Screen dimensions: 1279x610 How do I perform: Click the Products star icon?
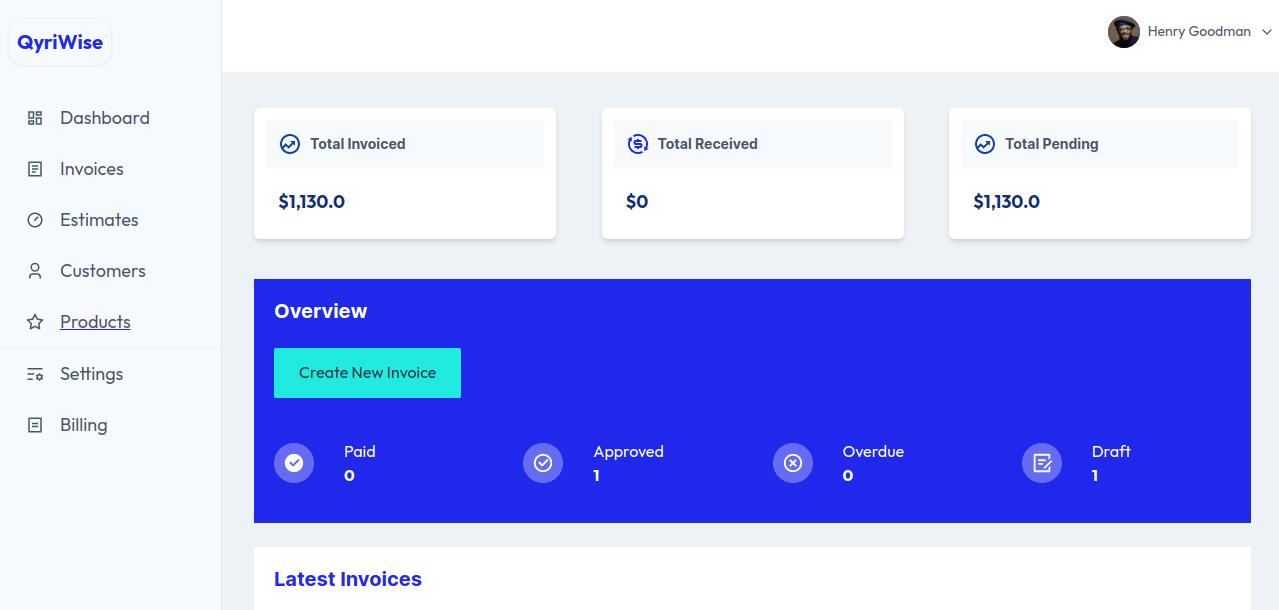(x=35, y=322)
